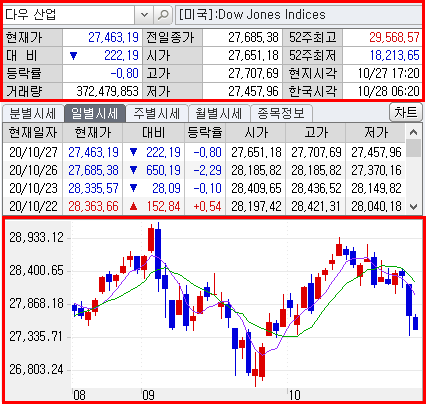Click the 차트 button
This screenshot has width=426, height=404.
click(x=406, y=112)
